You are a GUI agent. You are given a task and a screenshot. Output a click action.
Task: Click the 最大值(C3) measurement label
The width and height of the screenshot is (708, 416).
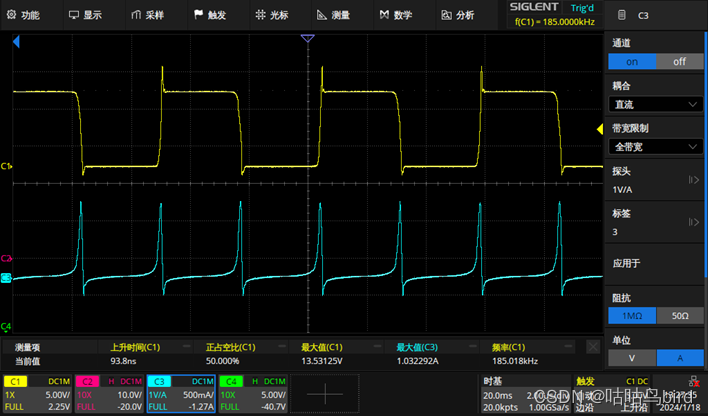pos(417,347)
